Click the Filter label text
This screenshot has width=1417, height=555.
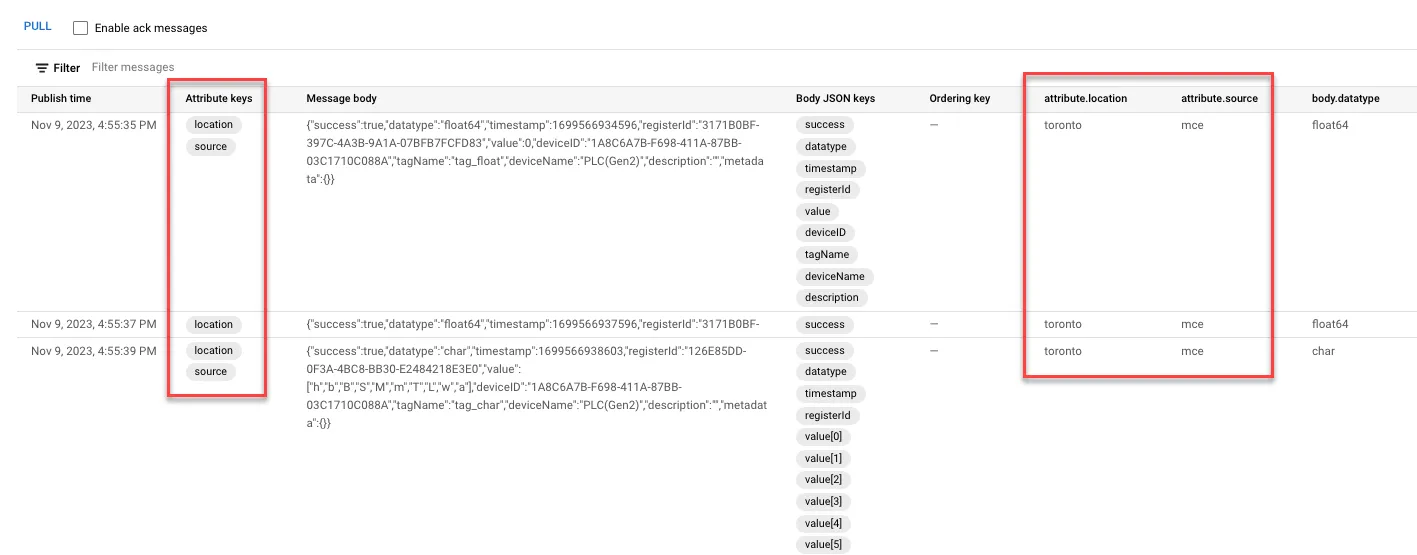click(67, 68)
